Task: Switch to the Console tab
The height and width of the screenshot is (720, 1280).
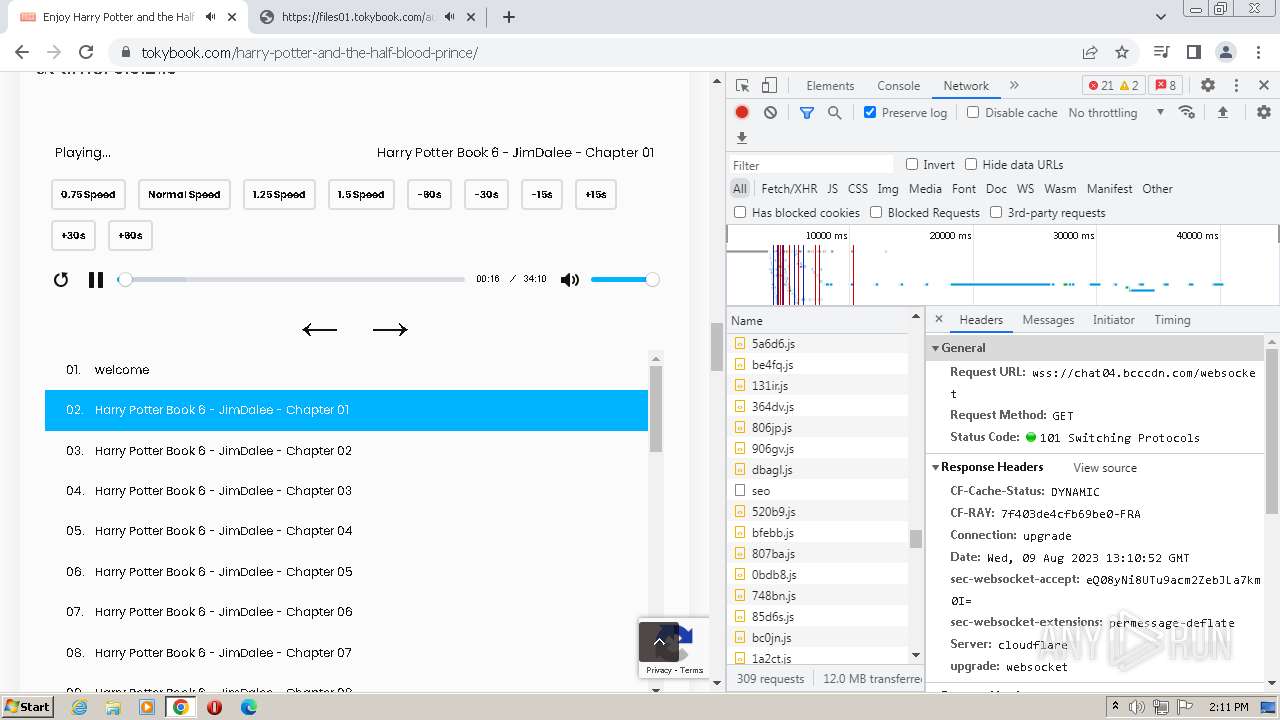Action: [x=898, y=86]
